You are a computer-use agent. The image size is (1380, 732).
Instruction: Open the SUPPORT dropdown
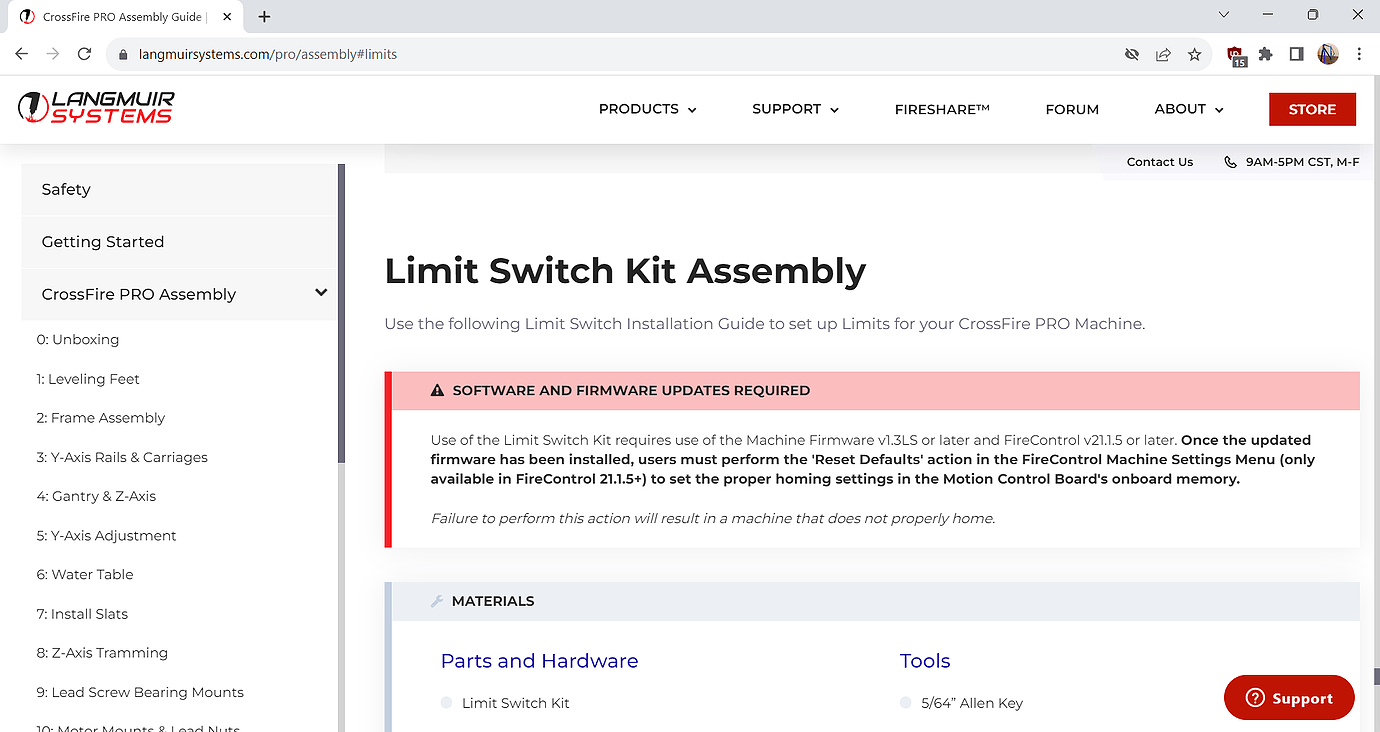[795, 109]
